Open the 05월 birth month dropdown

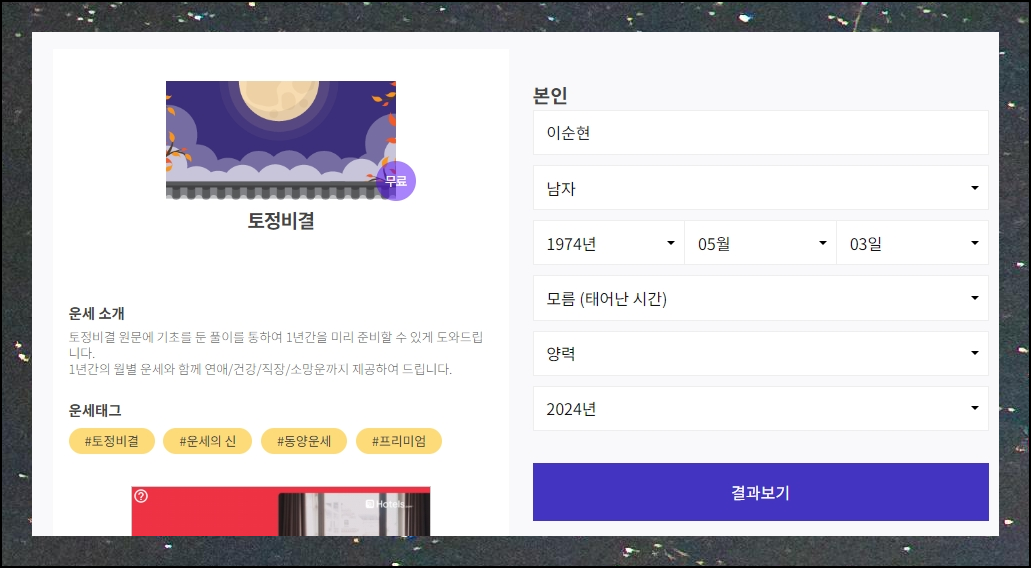click(x=761, y=243)
